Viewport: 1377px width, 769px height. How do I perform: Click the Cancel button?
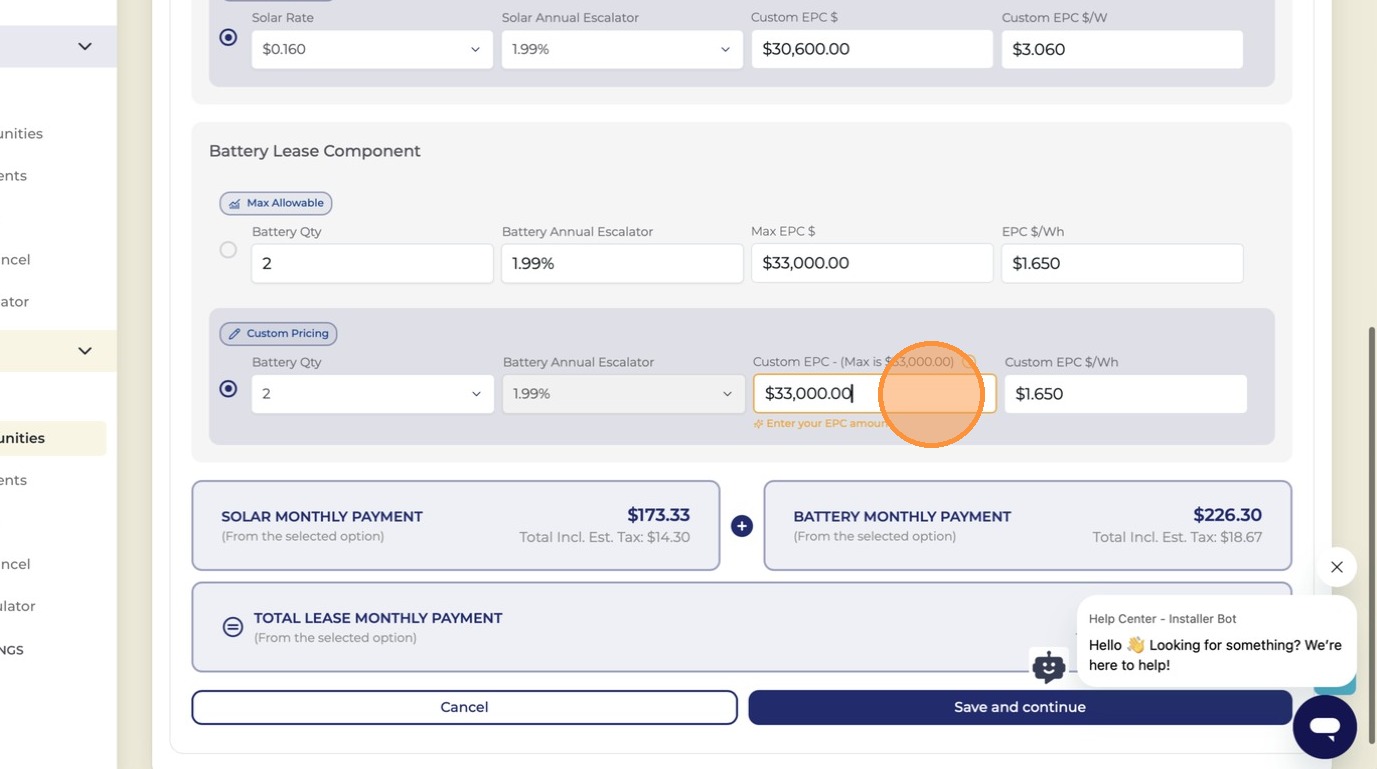(x=464, y=707)
